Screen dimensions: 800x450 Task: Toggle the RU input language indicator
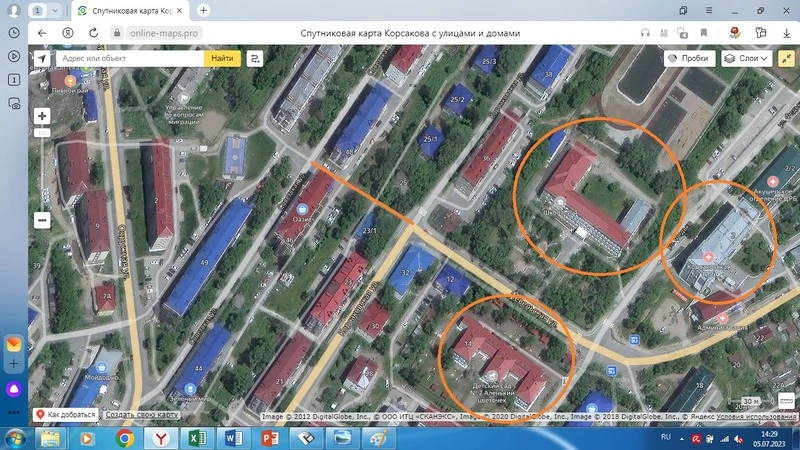point(666,439)
